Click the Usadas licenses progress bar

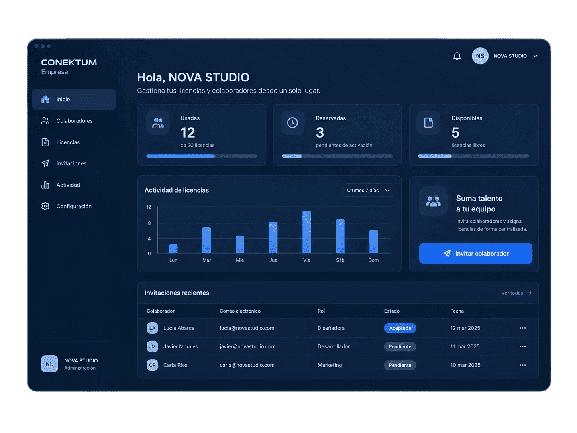202,156
